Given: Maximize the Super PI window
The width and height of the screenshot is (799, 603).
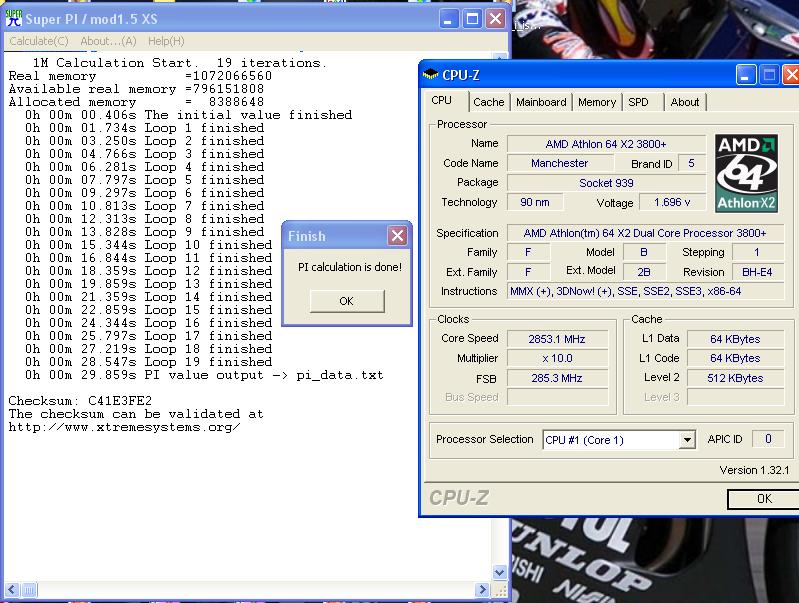Looking at the screenshot, I should click(x=472, y=19).
